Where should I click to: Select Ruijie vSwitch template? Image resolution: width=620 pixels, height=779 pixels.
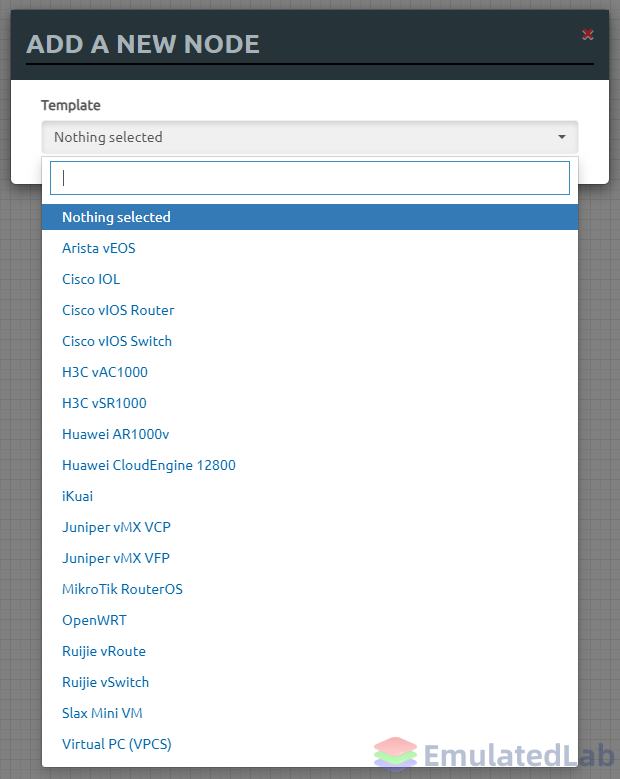(x=310, y=682)
